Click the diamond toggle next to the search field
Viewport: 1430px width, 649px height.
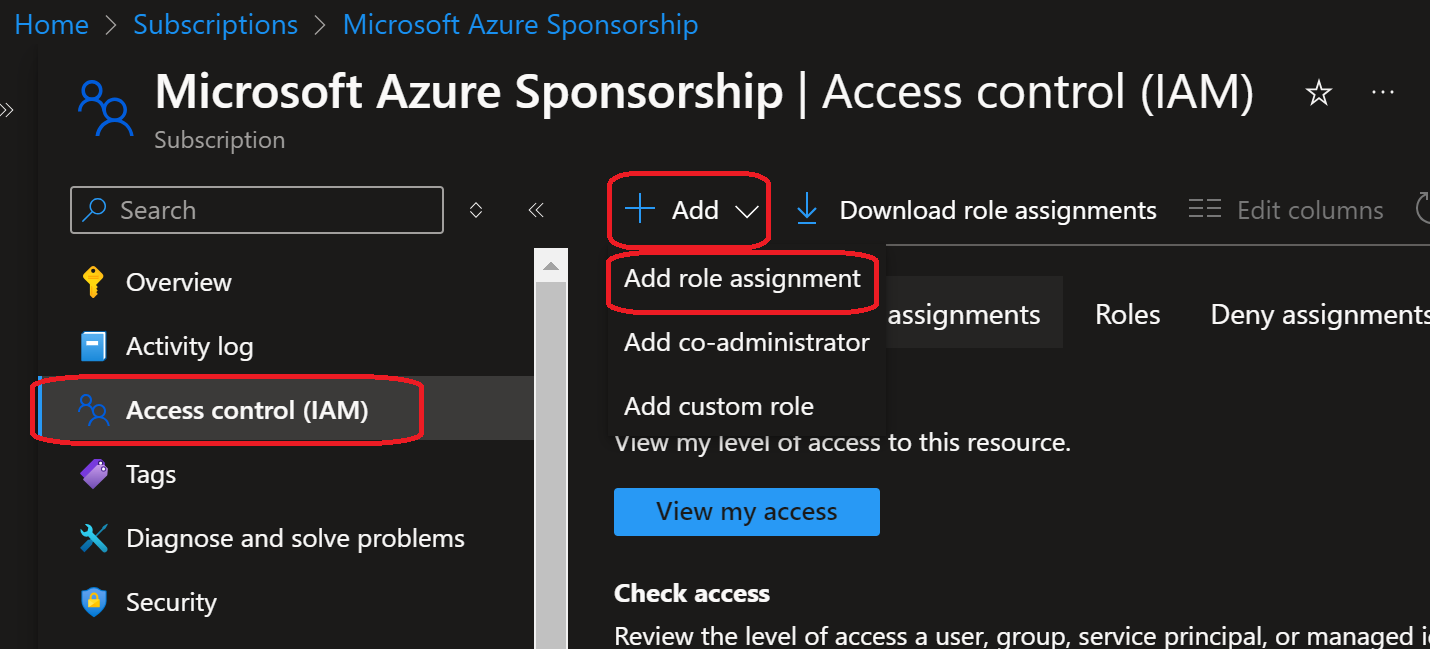tap(476, 209)
